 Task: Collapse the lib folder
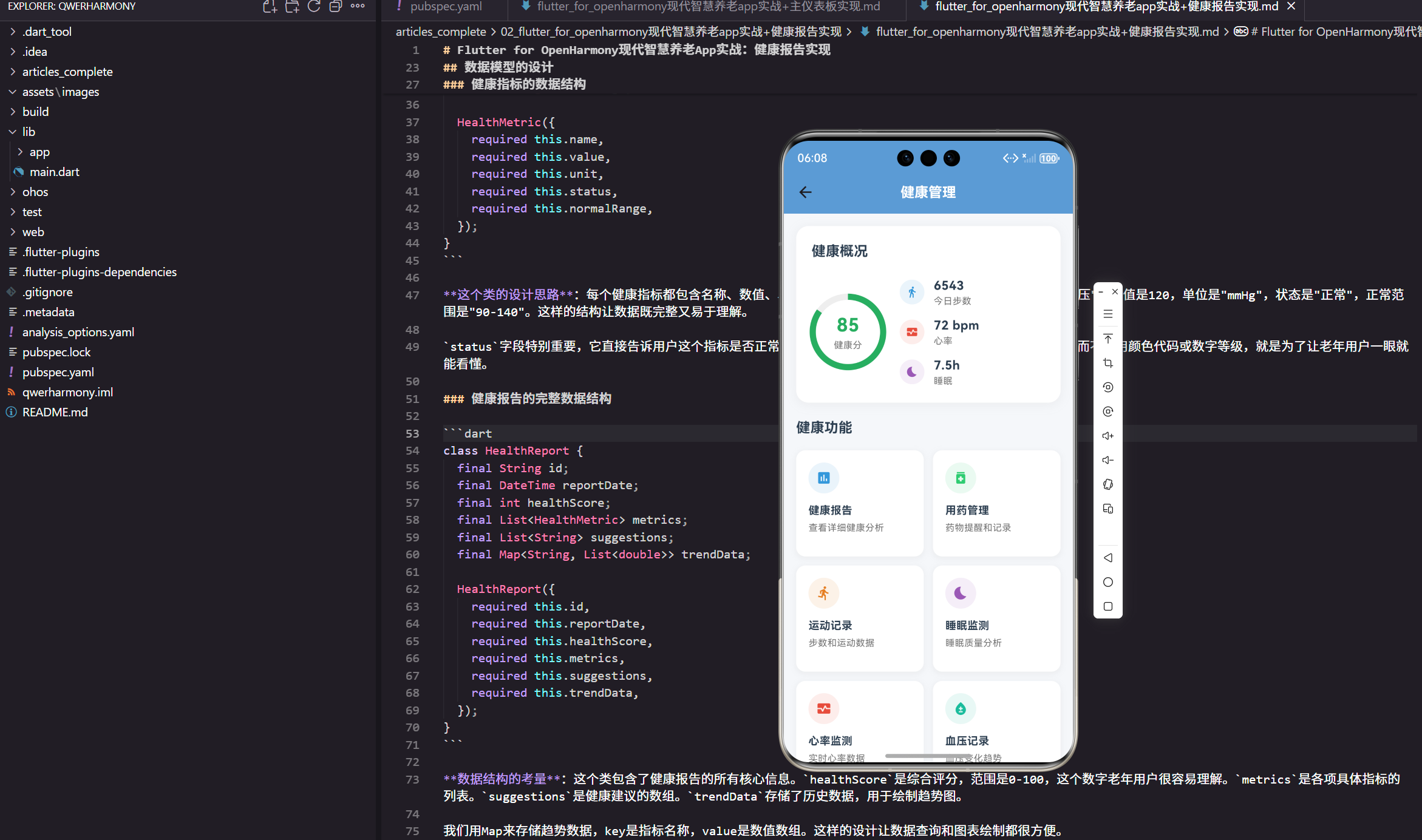(29, 131)
